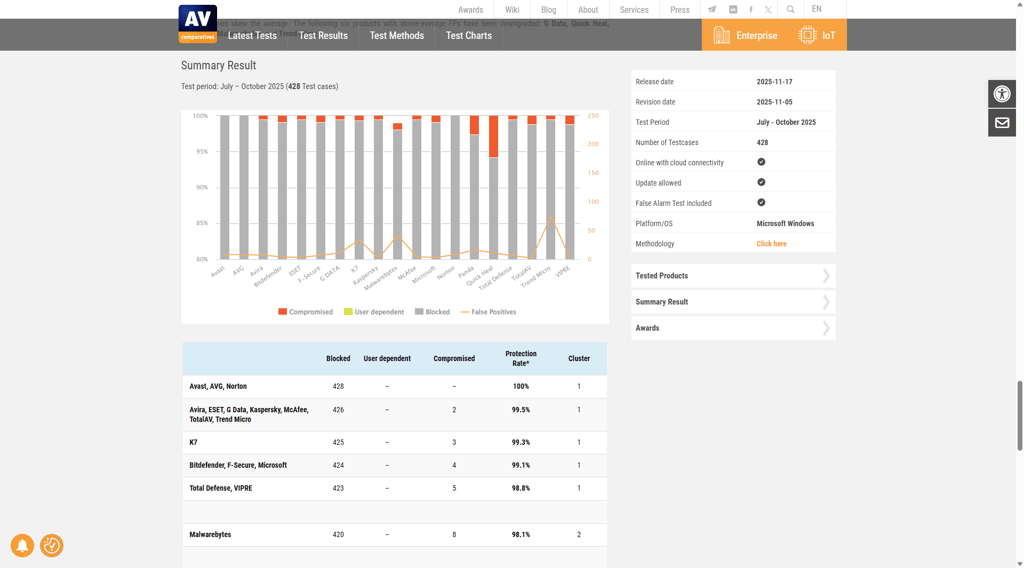Click the 98.1% protection rate cell
Viewport: 1024px width, 568px height.
(520, 534)
